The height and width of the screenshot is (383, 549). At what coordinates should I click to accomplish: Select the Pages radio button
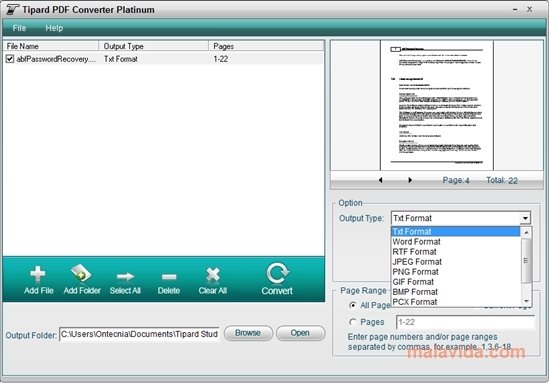[x=353, y=322]
